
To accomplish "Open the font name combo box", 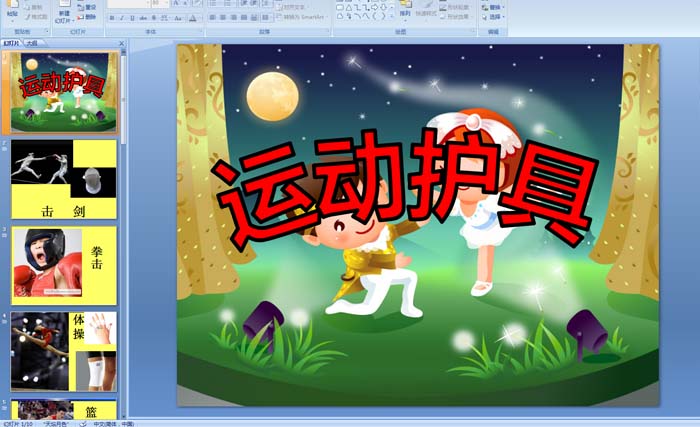I will pyautogui.click(x=128, y=4).
